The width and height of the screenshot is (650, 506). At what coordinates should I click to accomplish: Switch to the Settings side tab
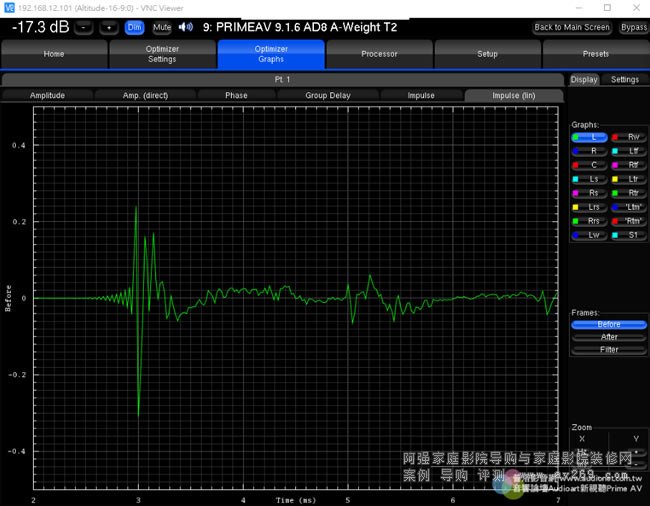click(625, 79)
